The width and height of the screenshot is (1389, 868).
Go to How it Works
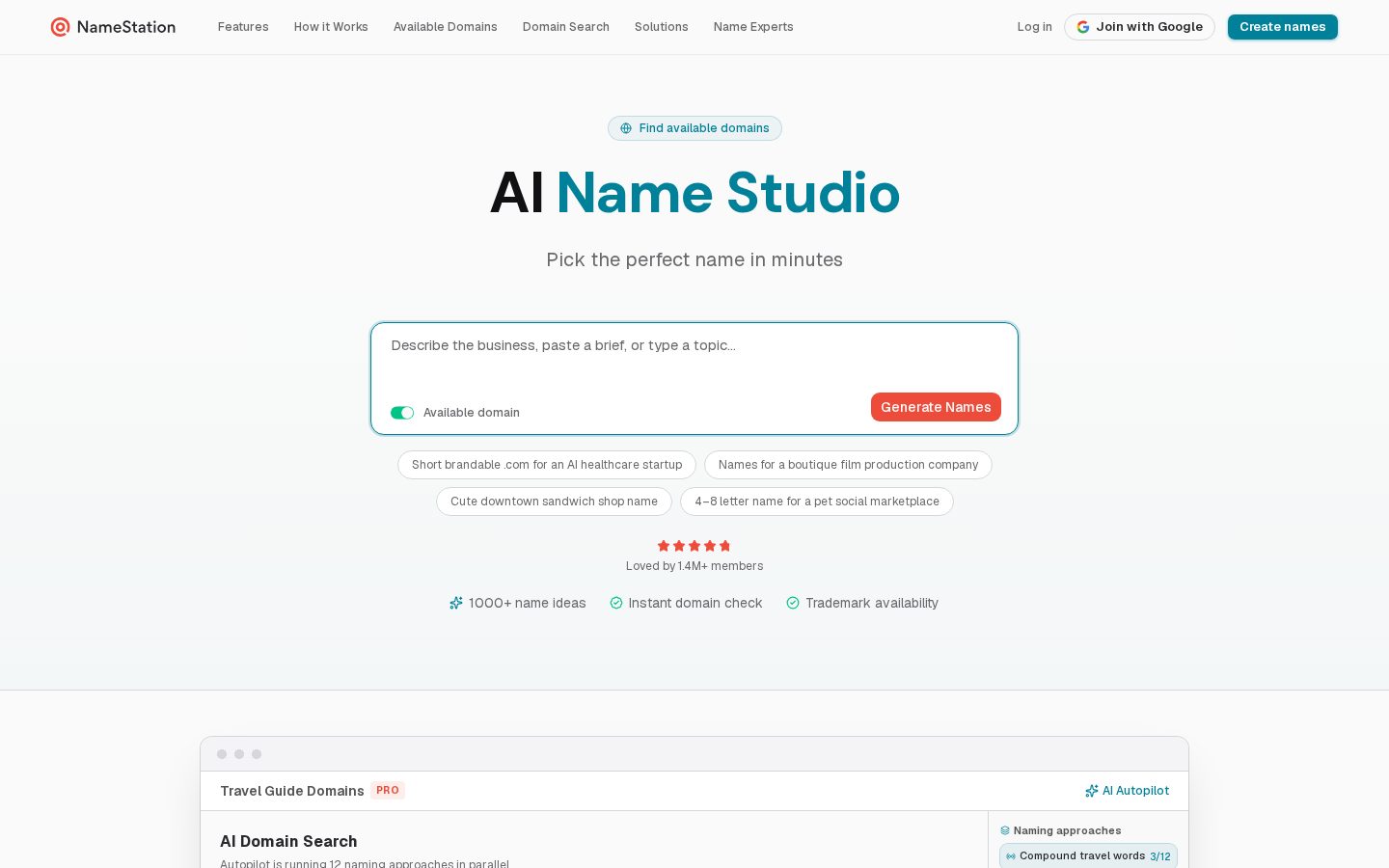(x=331, y=27)
